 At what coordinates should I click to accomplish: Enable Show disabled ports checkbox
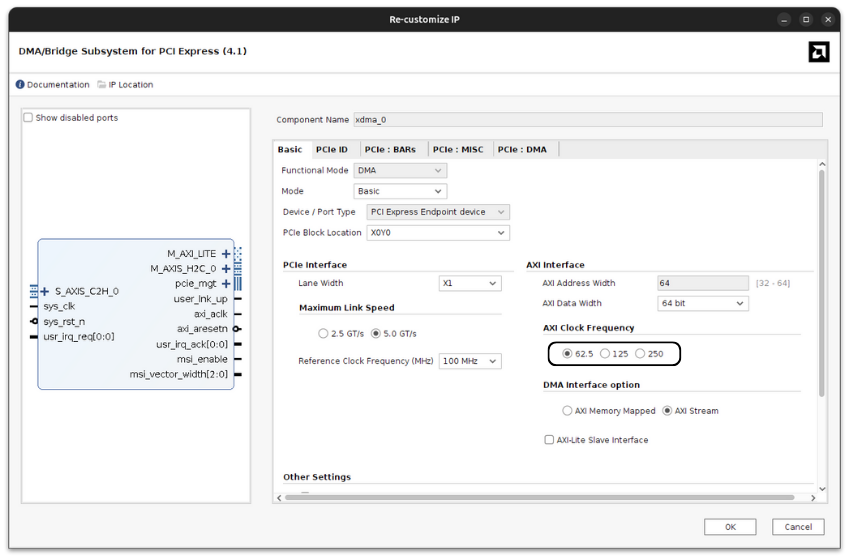29,118
